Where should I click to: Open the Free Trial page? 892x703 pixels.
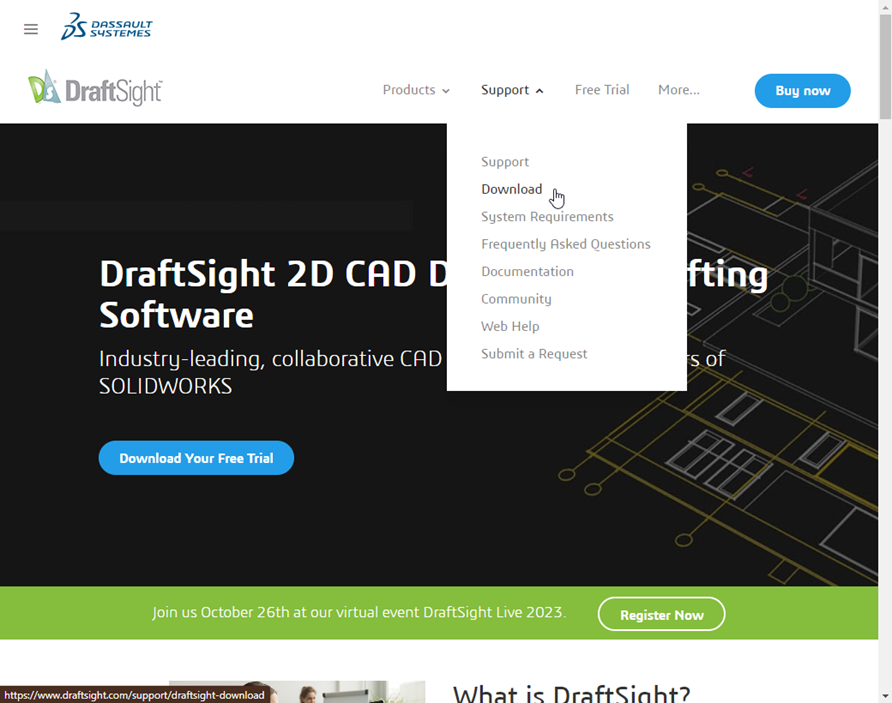pyautogui.click(x=602, y=90)
